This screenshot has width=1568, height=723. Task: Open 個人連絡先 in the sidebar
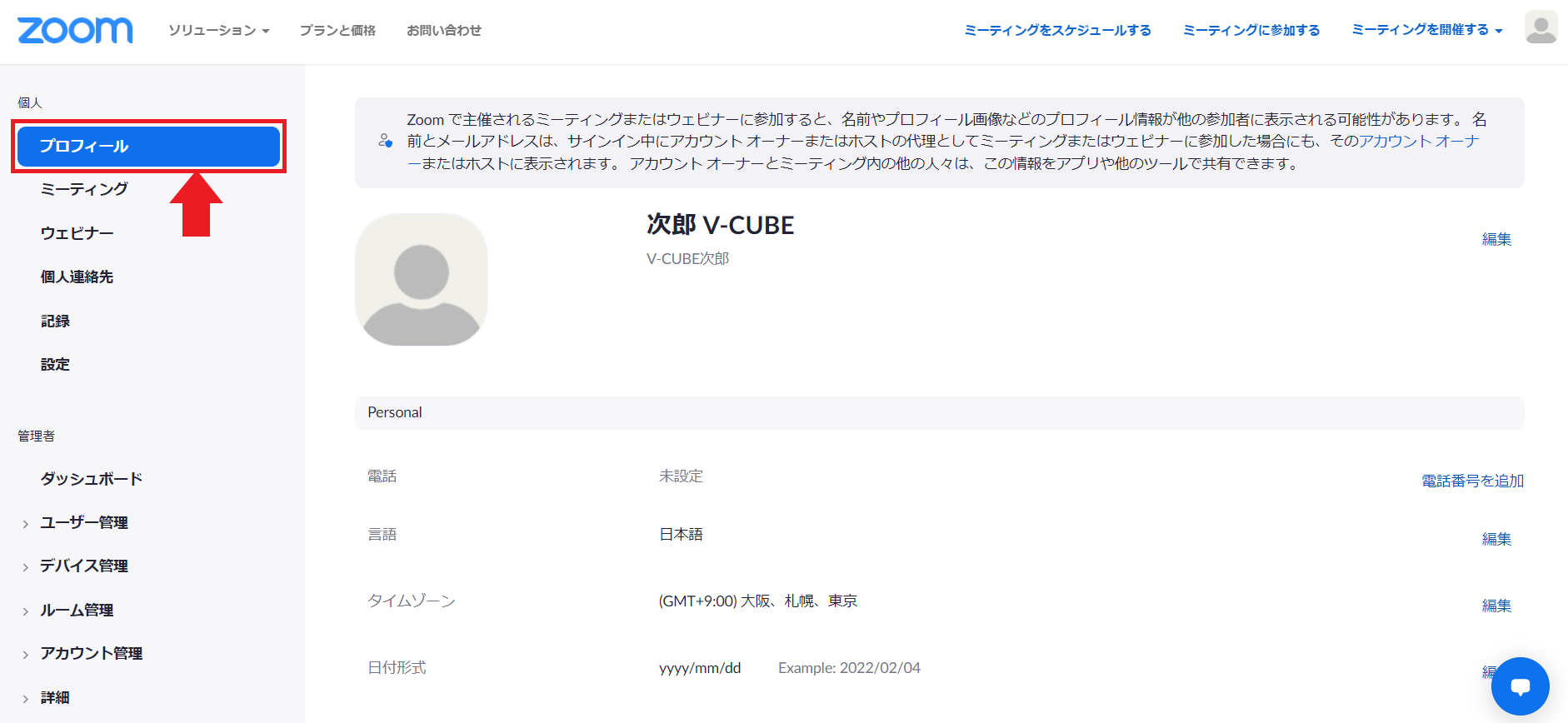(x=77, y=277)
